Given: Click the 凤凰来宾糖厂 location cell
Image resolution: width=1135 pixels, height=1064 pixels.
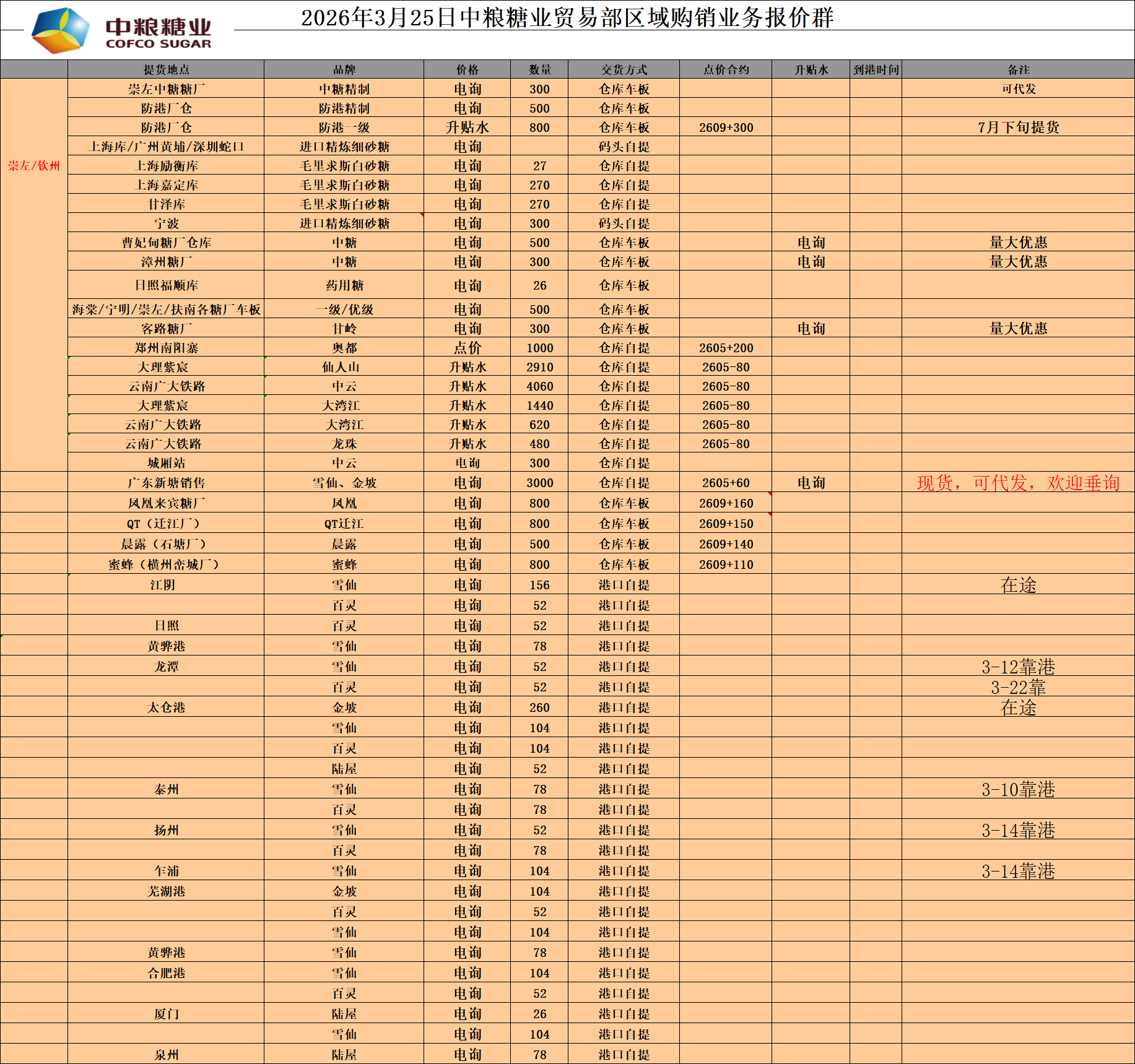Looking at the screenshot, I should tap(166, 503).
